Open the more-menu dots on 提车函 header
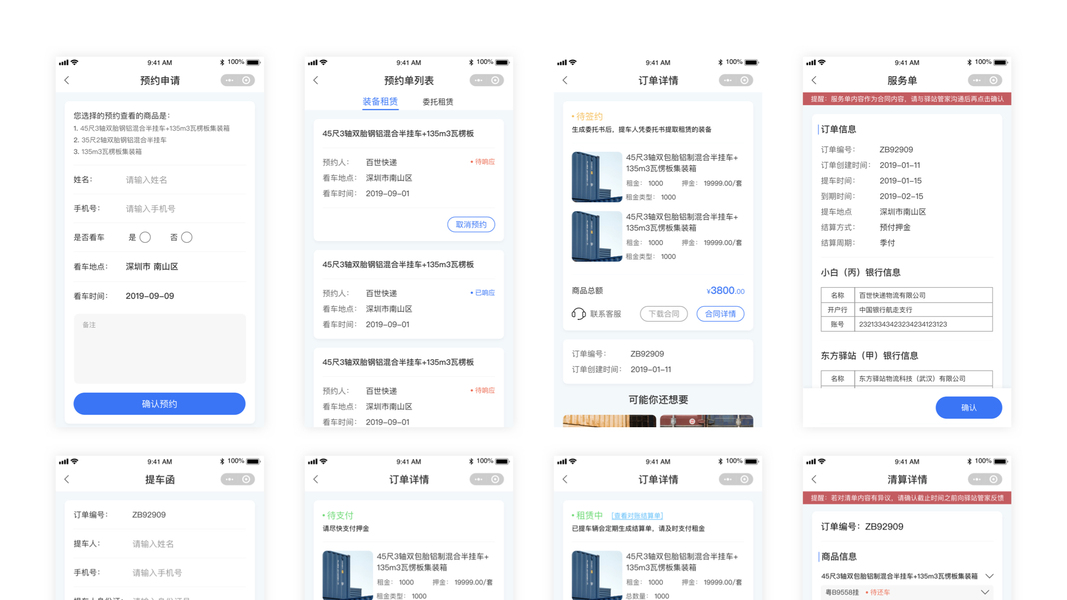The image size is (1067, 600). pyautogui.click(x=229, y=480)
